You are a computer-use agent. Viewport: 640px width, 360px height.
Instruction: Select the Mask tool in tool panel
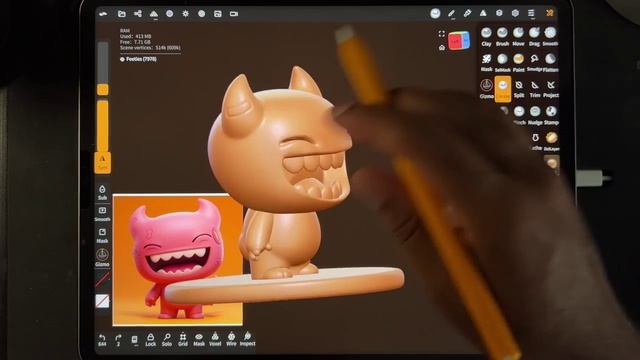[486, 62]
